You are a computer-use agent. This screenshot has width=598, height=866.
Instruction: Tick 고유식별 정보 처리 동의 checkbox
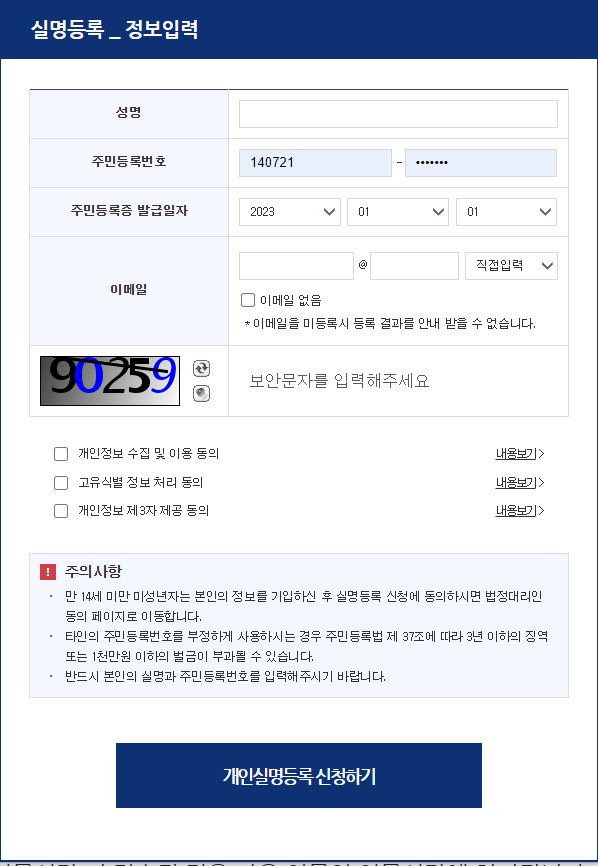pos(61,483)
